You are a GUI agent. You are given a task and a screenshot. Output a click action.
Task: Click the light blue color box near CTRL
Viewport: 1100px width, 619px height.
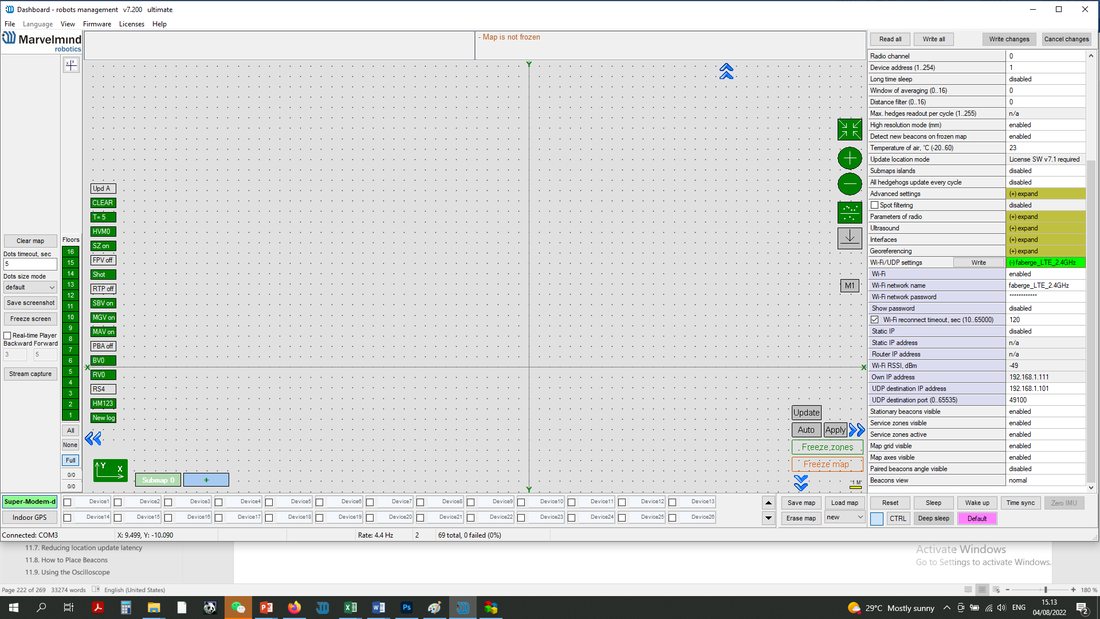(877, 519)
